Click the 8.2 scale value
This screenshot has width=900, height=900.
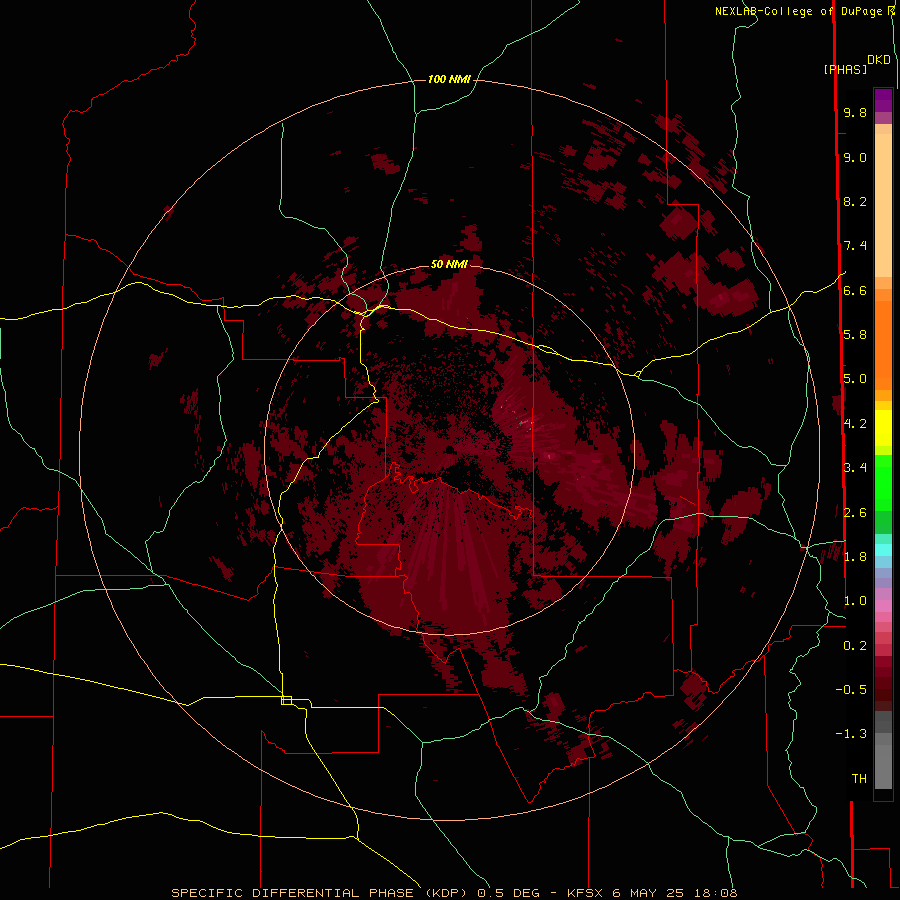tap(855, 202)
